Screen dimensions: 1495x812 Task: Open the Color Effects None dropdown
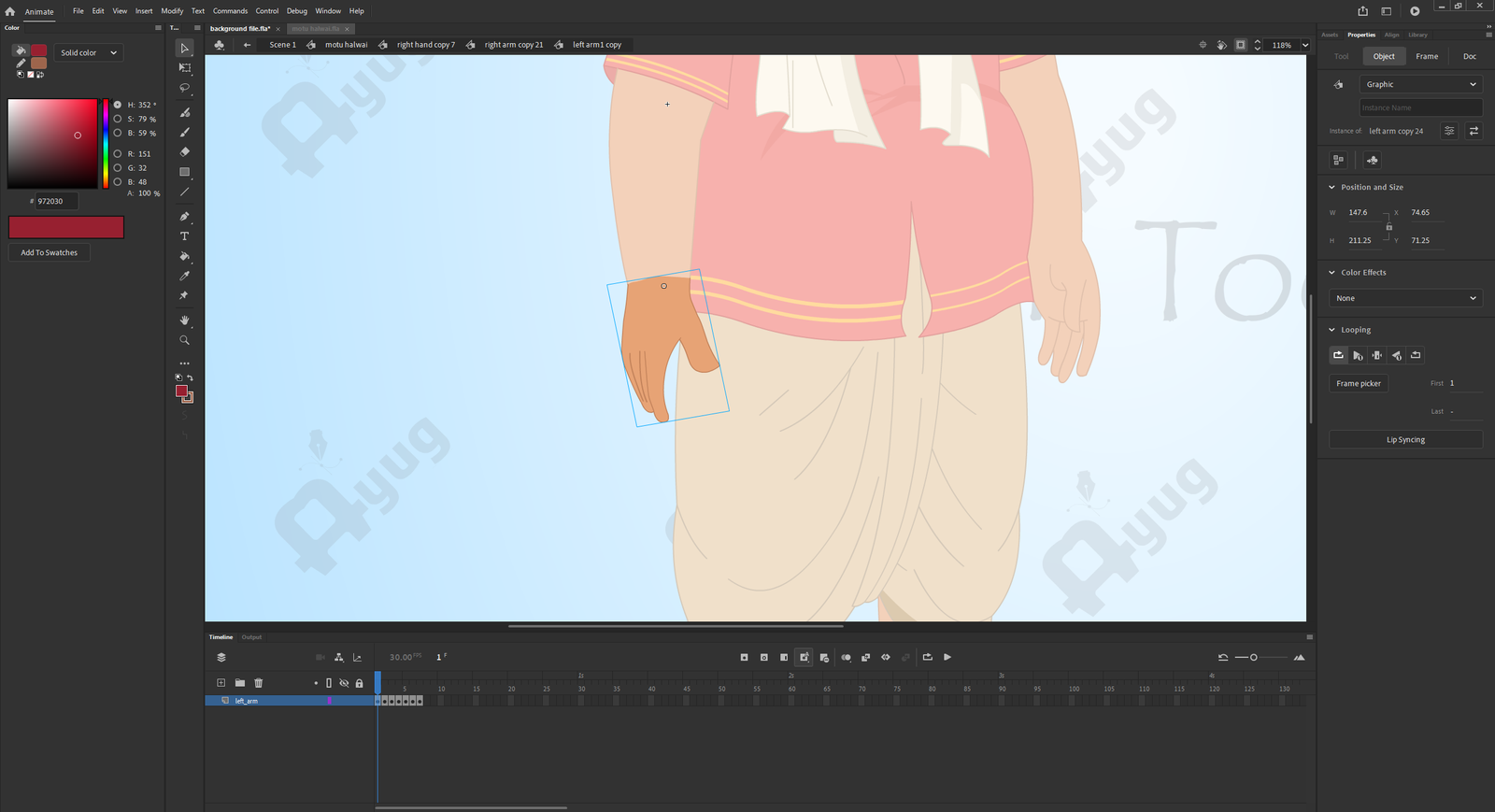click(x=1405, y=298)
